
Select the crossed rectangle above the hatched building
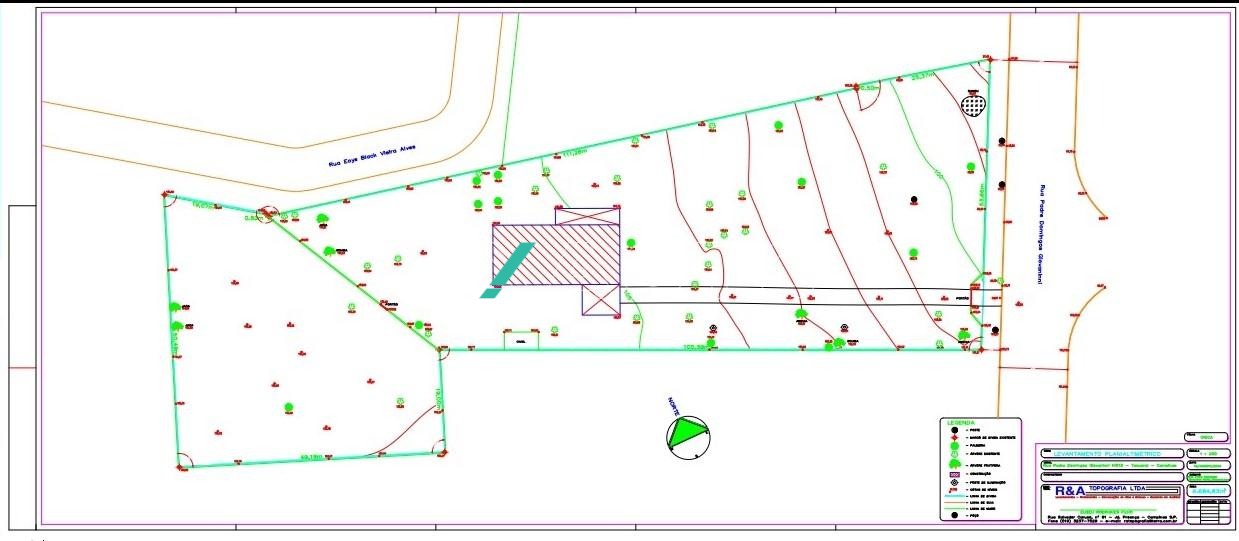(587, 216)
